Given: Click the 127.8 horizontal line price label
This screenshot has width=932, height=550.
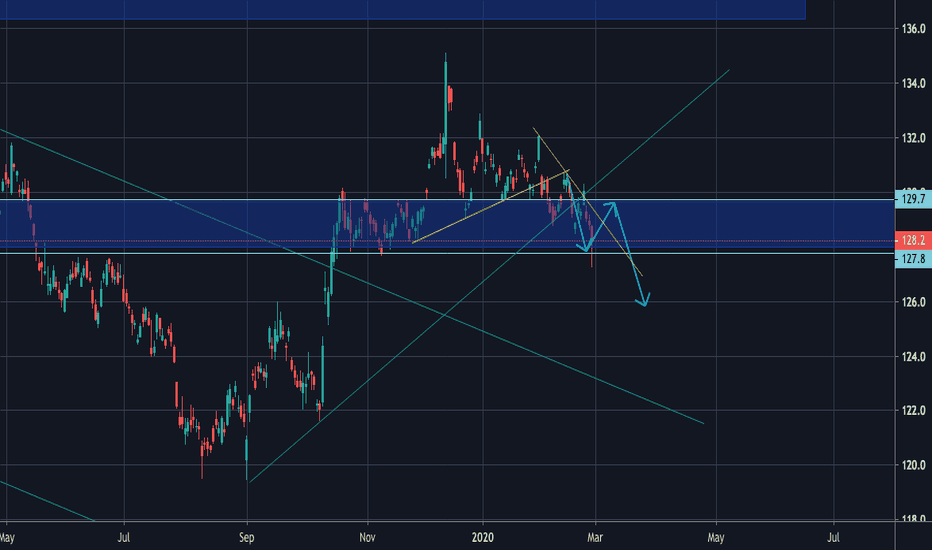Looking at the screenshot, I should (x=913, y=259).
